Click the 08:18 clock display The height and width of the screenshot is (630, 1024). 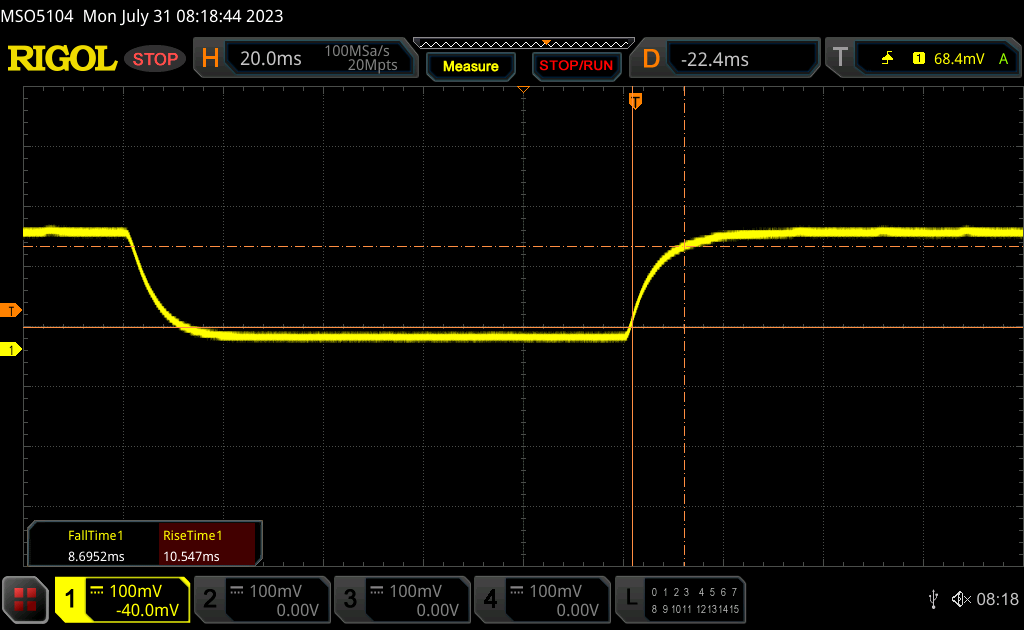pyautogui.click(x=997, y=599)
